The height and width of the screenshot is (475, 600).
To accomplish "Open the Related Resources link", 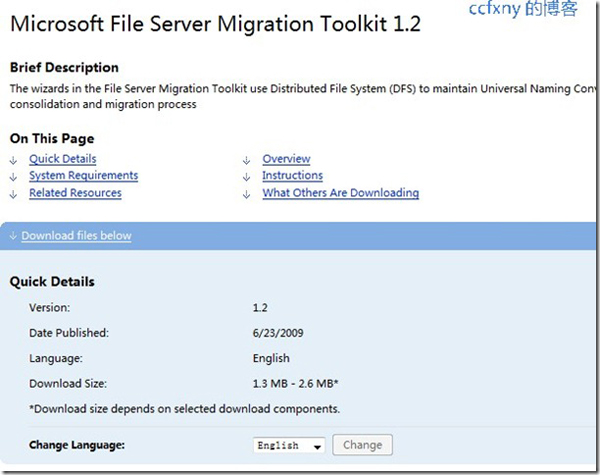I will pyautogui.click(x=75, y=193).
